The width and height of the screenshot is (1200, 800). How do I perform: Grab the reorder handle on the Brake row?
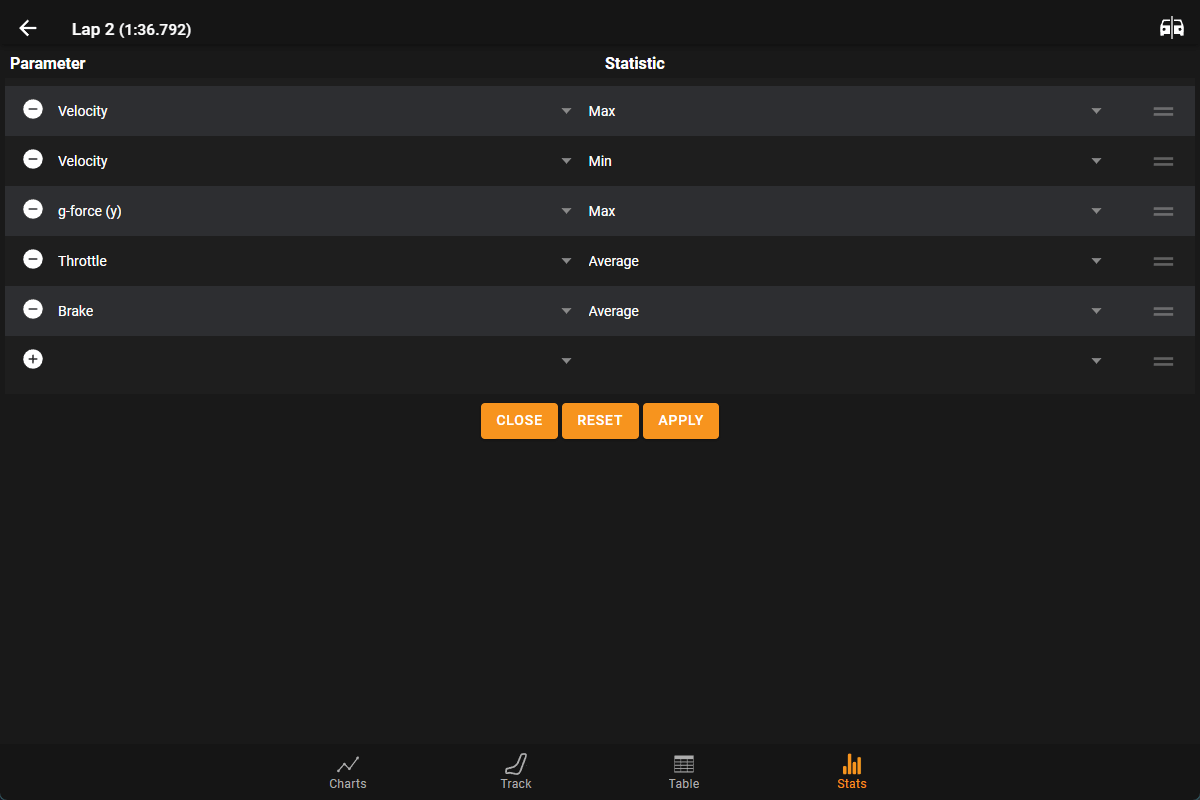(x=1163, y=310)
